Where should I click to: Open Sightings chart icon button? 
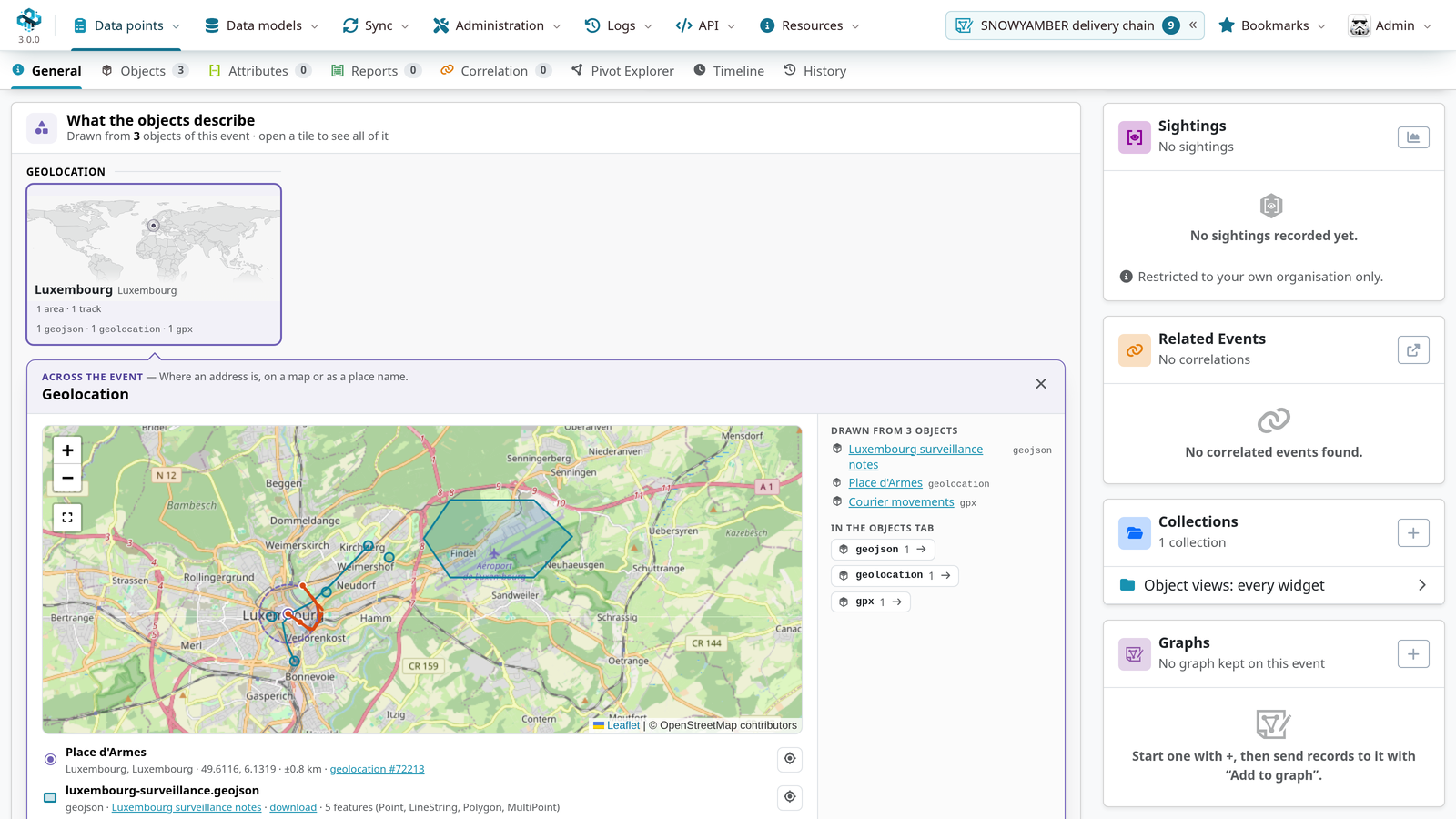coord(1413,137)
